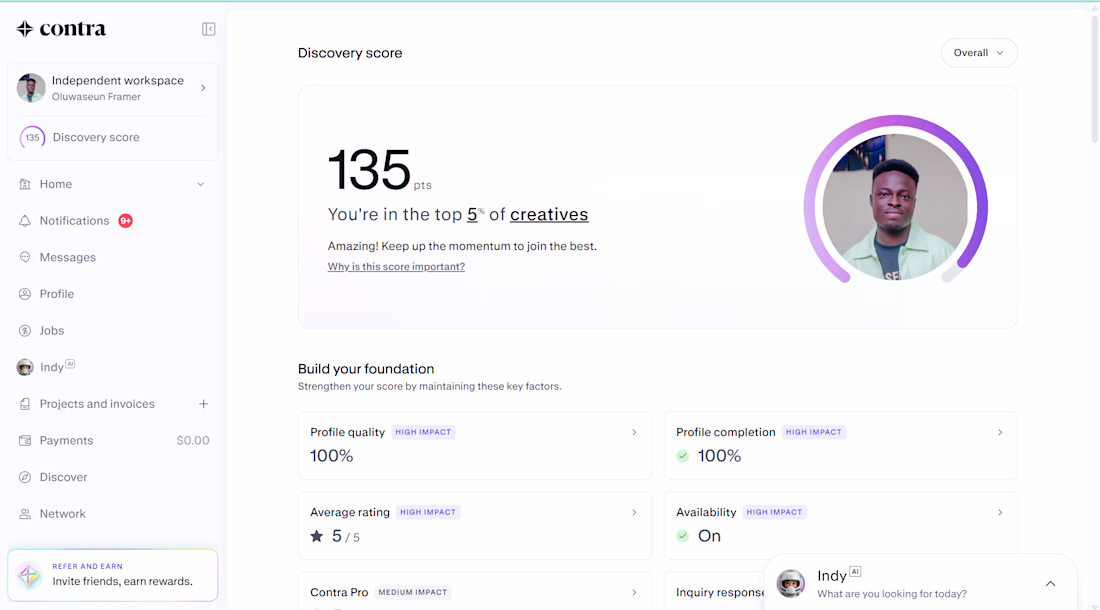The height and width of the screenshot is (610, 1100).
Task: Collapse the sidebar panel icon
Action: [208, 29]
